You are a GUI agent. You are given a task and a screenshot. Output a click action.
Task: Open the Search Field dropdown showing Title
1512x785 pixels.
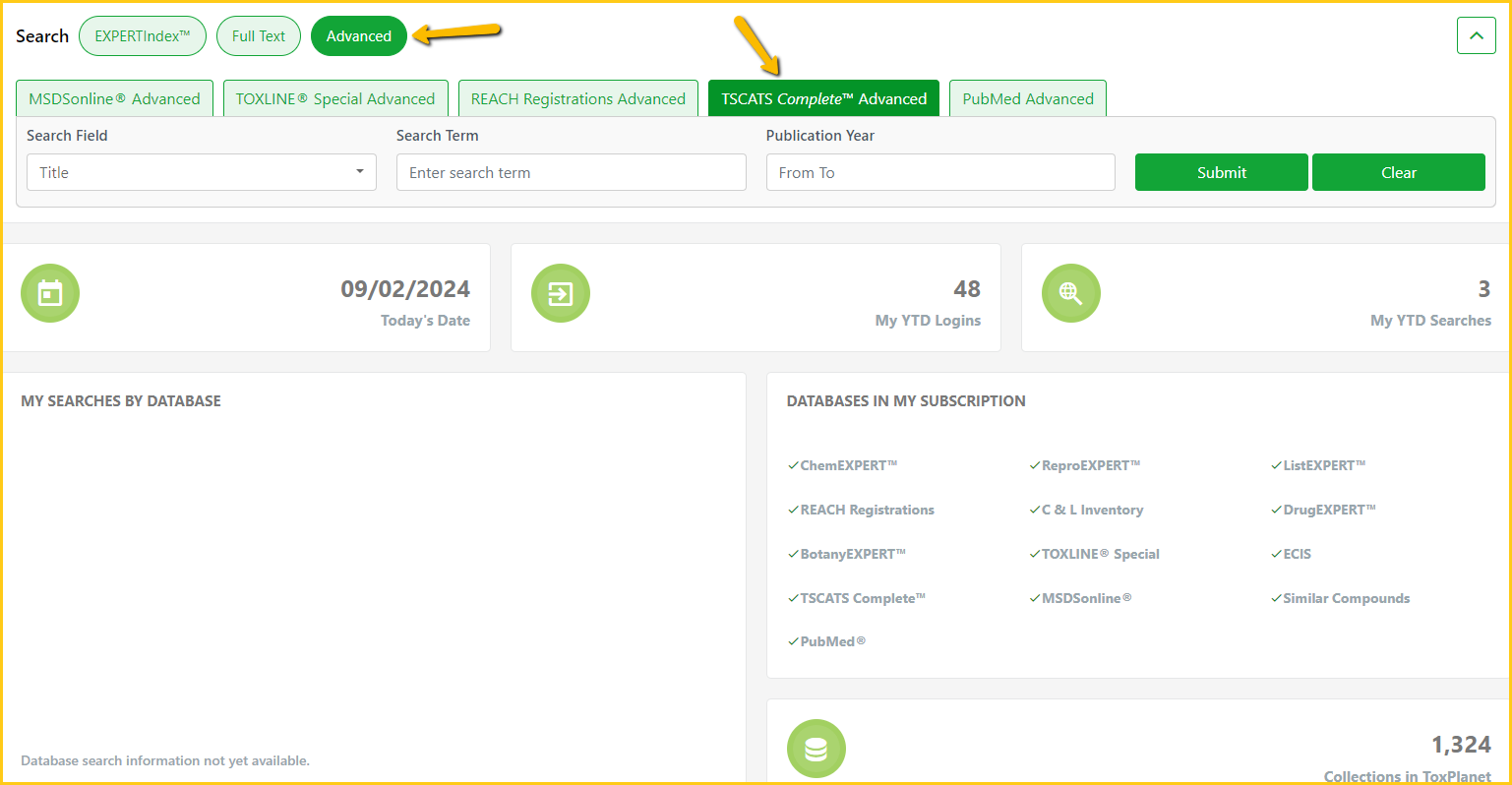[x=201, y=172]
